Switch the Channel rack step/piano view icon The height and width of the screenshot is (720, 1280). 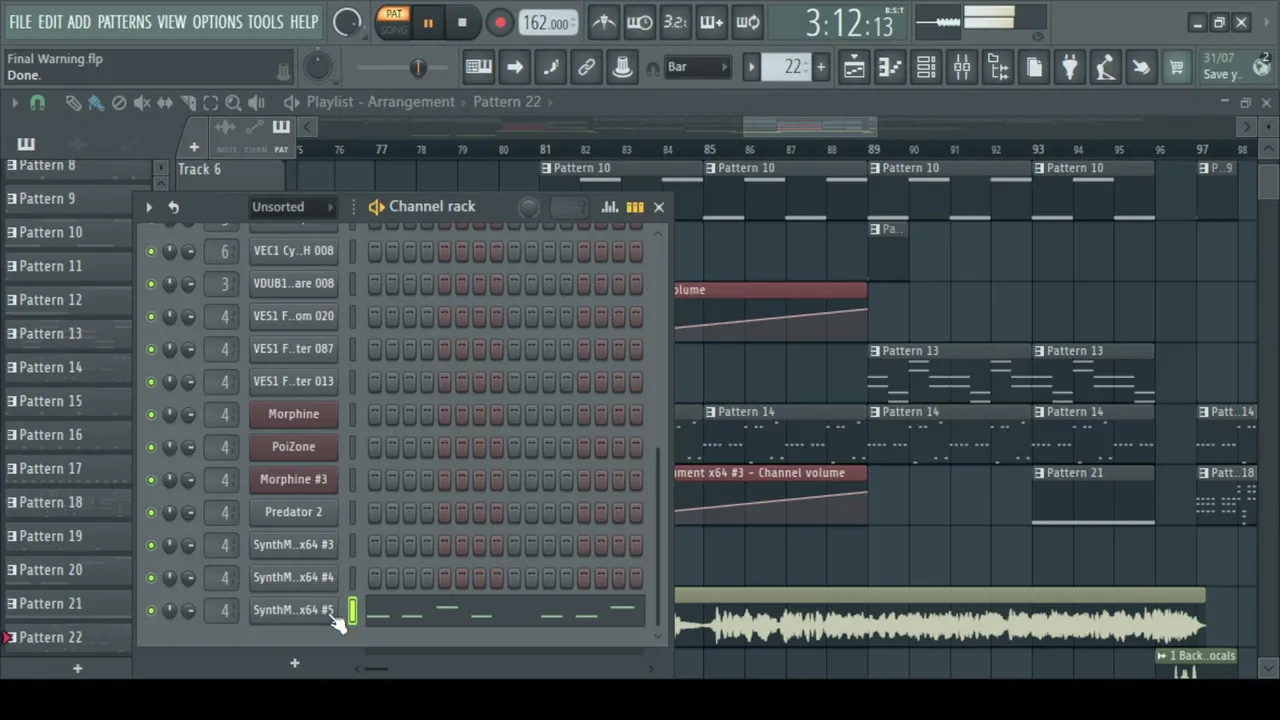click(635, 207)
